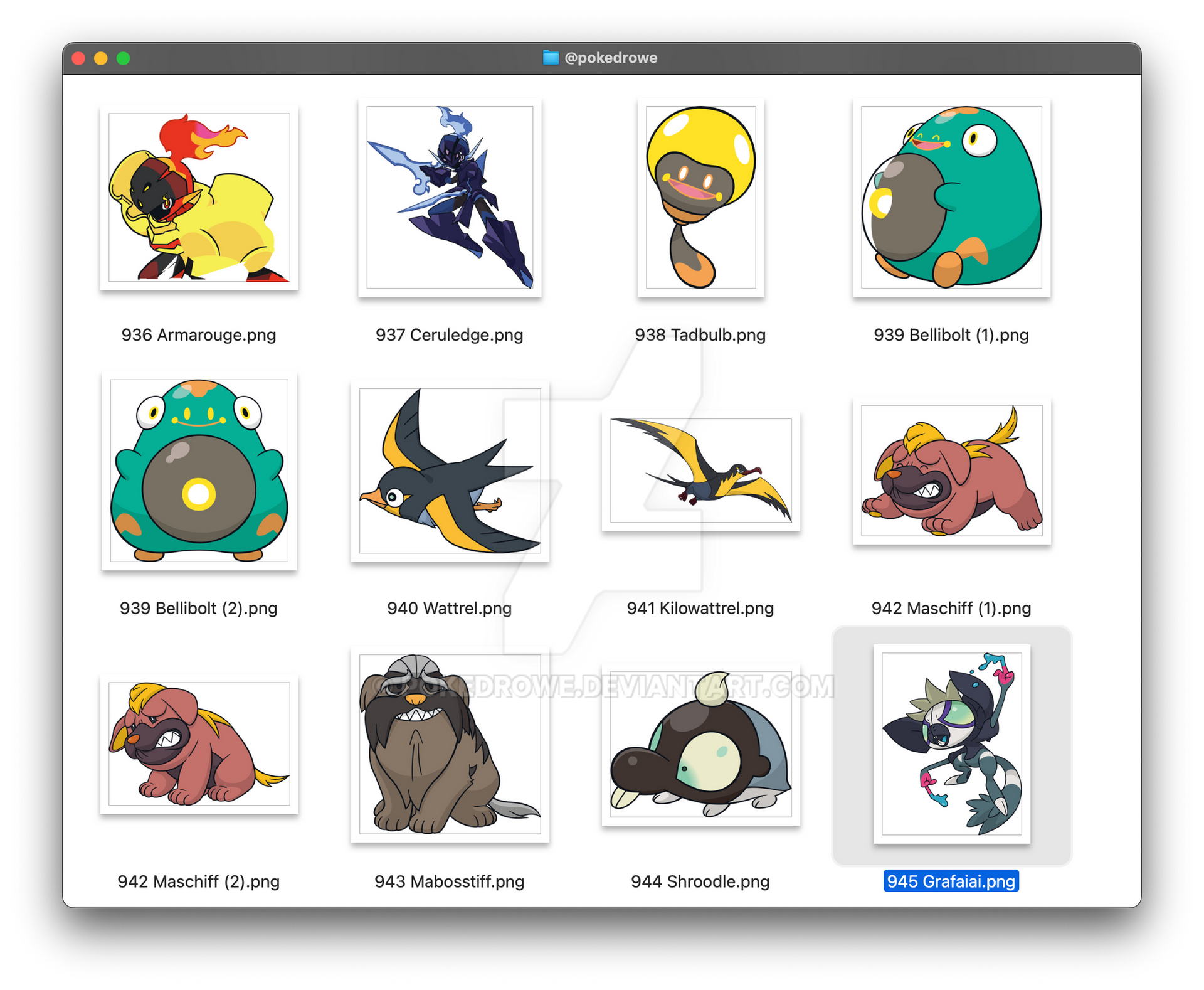This screenshot has height=990, width=1204.
Task: Select the 941 Kilowattrel thumbnail image
Action: (700, 471)
